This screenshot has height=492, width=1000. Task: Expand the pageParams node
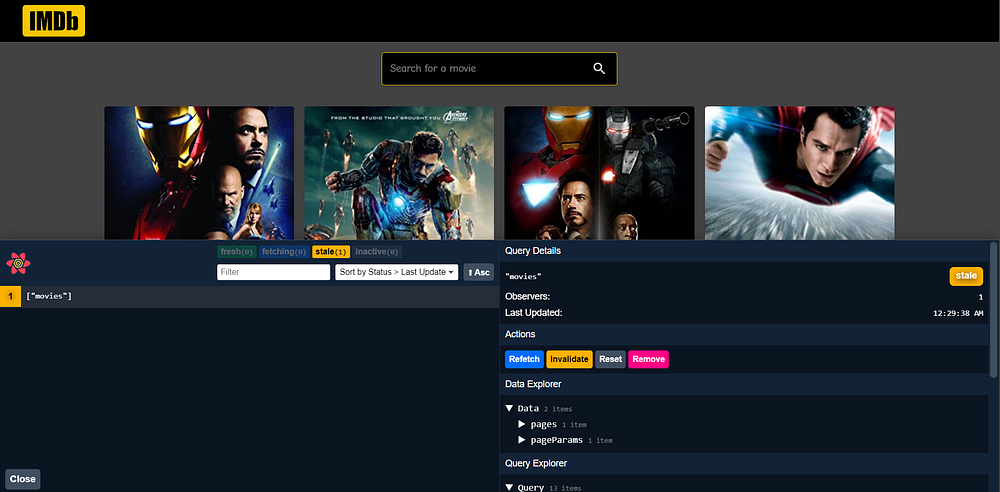[x=522, y=440]
